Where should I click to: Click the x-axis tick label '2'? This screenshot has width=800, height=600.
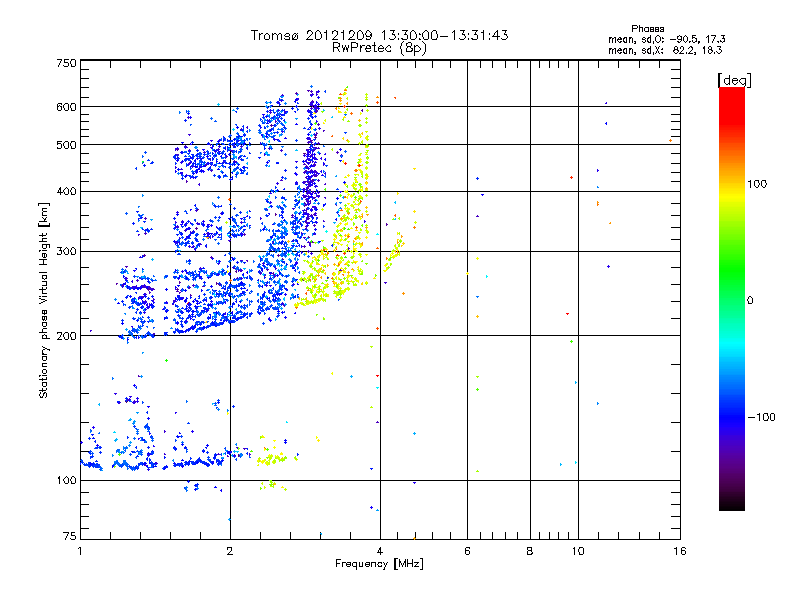pyautogui.click(x=230, y=551)
